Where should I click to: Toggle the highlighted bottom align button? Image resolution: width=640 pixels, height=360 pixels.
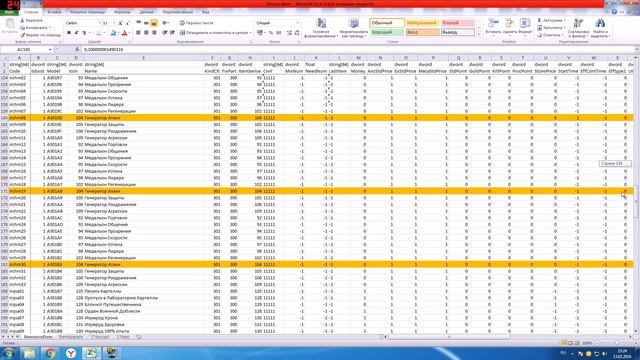[154, 23]
